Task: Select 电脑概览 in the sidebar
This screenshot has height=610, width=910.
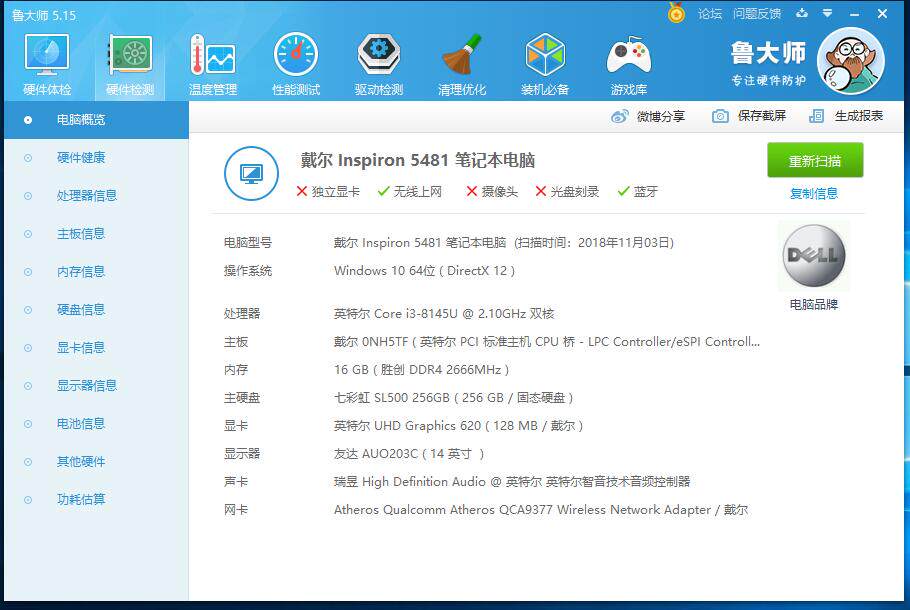Action: tap(96, 120)
